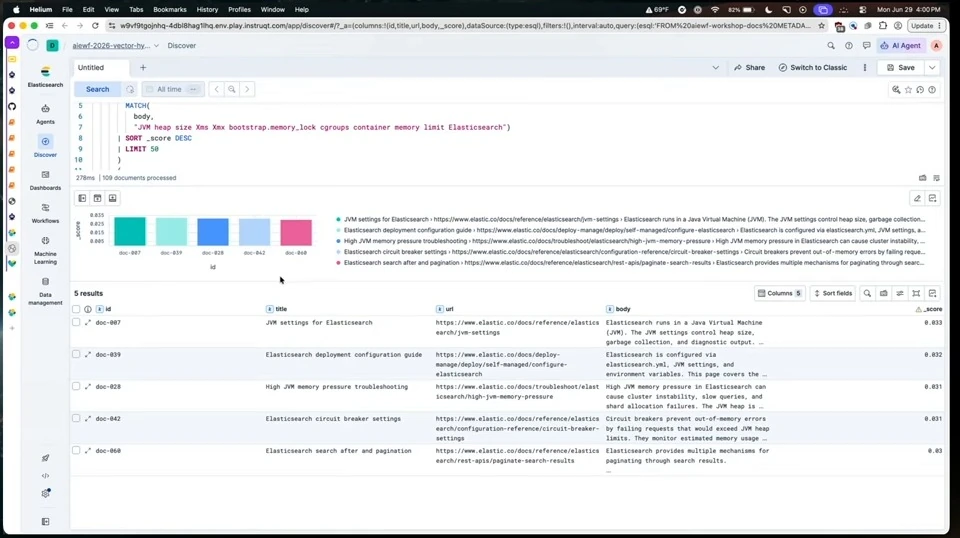Open the History menu in menu bar
The width and height of the screenshot is (960, 538).
click(x=207, y=9)
